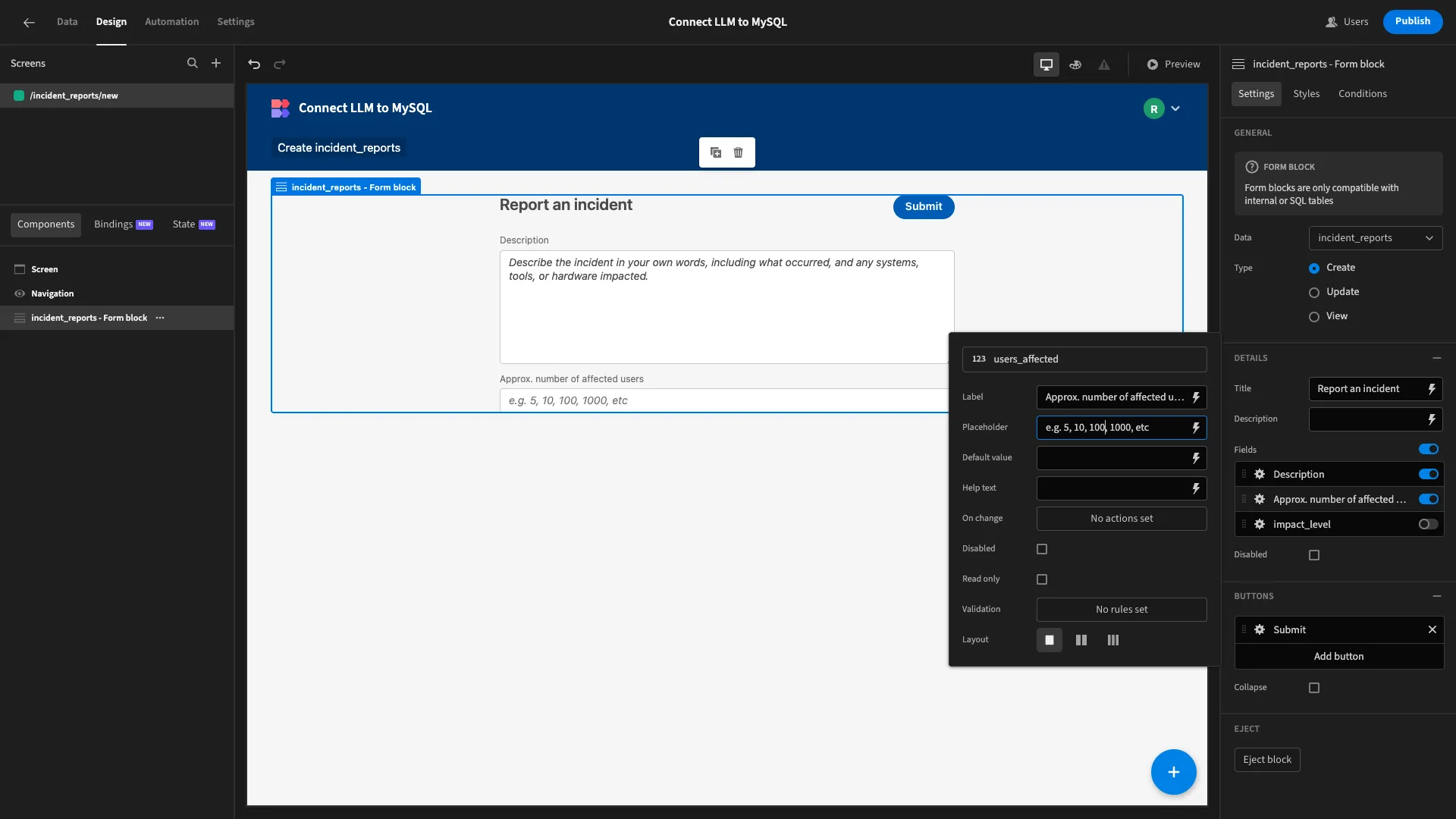Open impact_level field settings gear
Viewport: 1456px width, 819px height.
pos(1260,524)
